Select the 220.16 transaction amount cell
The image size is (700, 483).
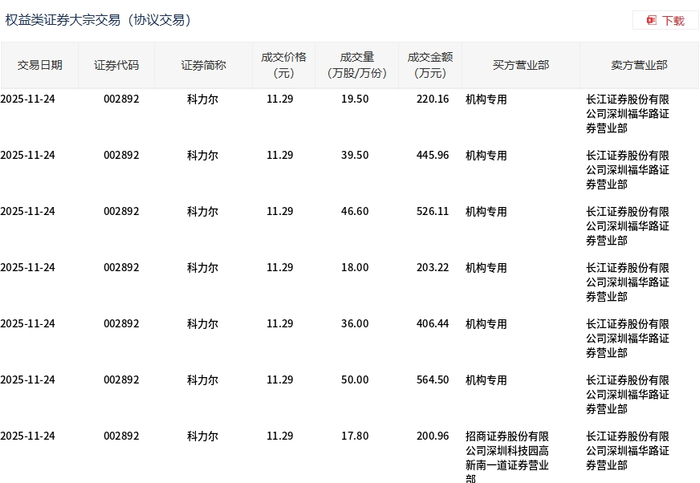coord(432,99)
